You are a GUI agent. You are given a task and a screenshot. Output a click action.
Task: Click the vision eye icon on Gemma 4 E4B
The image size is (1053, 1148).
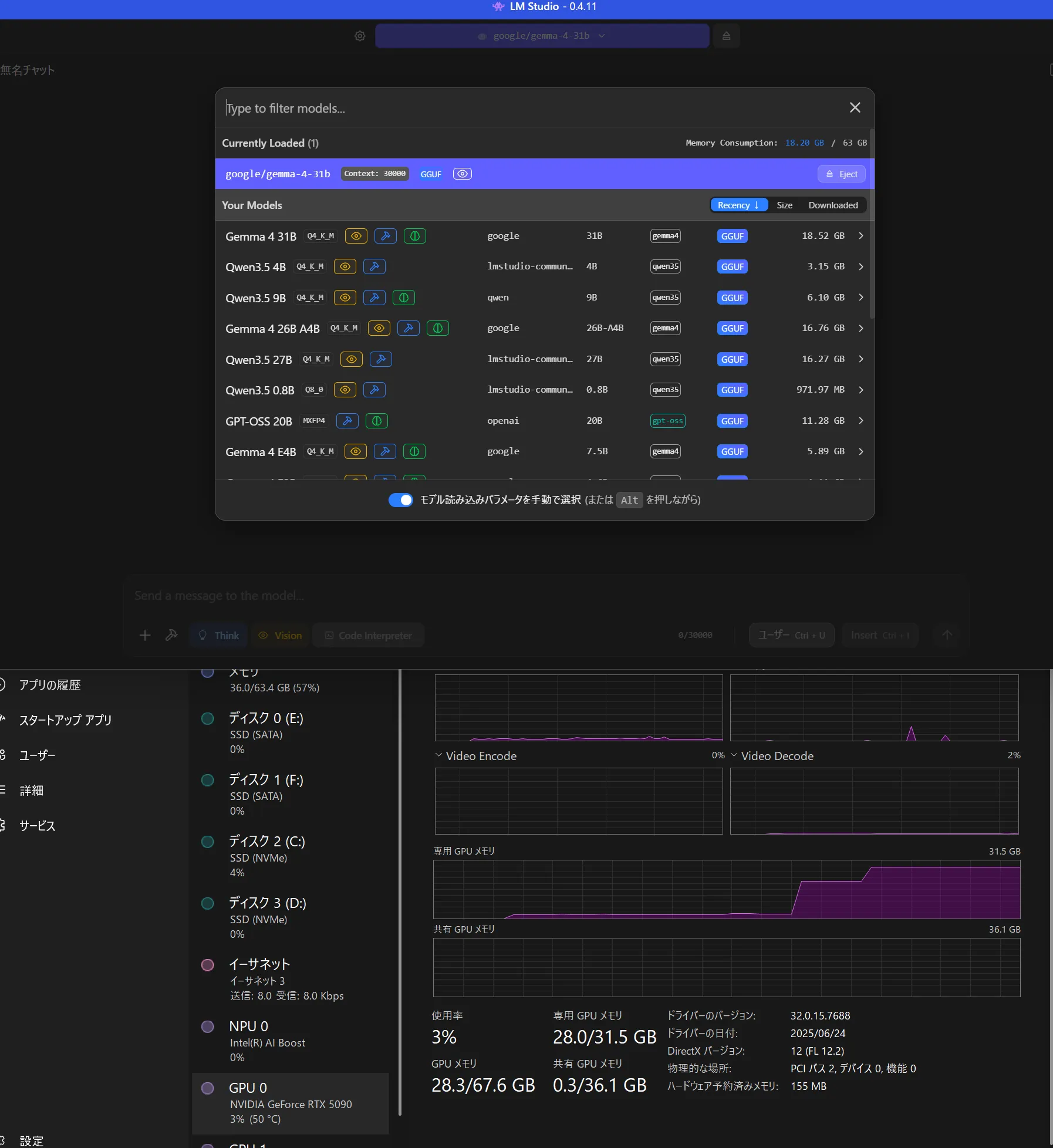click(355, 451)
